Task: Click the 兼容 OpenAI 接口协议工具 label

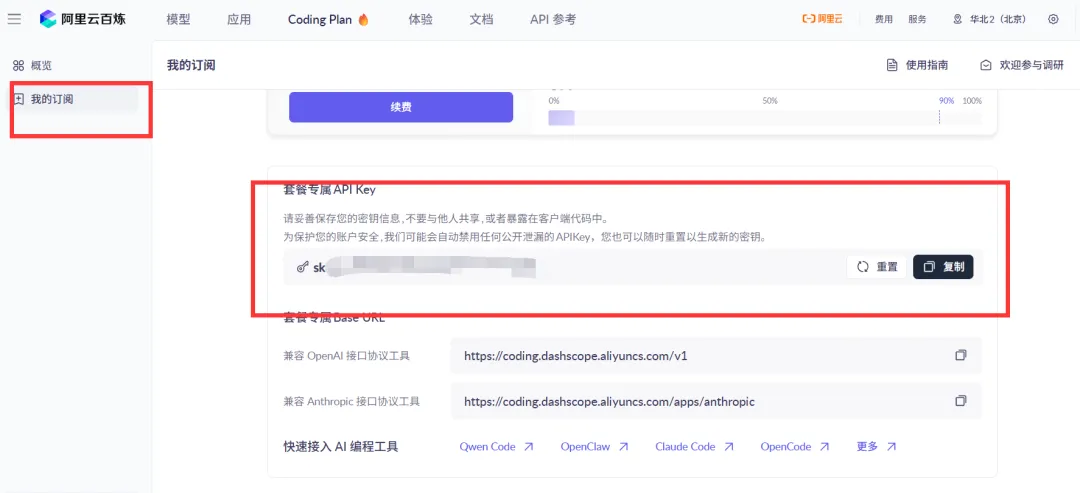Action: click(x=346, y=356)
